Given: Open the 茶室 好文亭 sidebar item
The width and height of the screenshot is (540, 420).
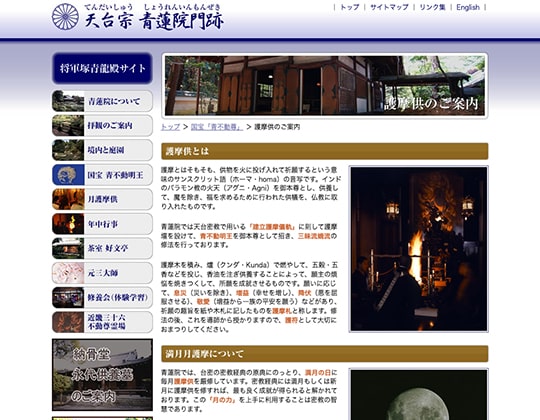Looking at the screenshot, I should click(102, 248).
